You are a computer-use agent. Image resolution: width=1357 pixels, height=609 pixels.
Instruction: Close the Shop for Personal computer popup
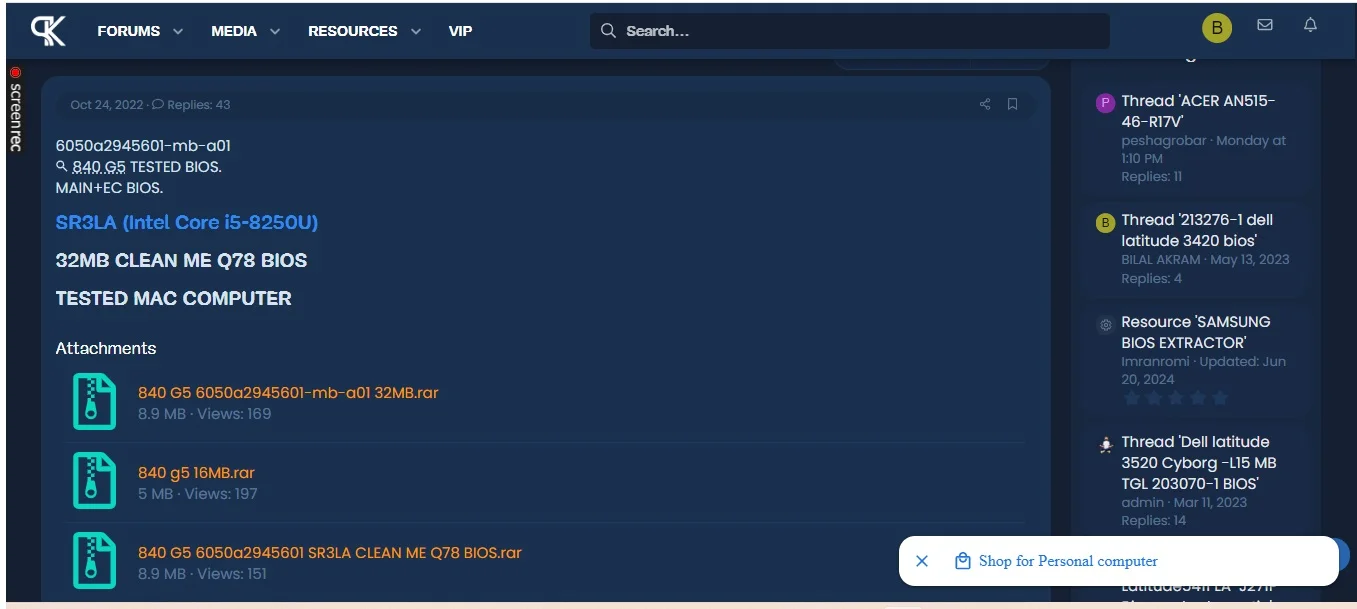(922, 561)
